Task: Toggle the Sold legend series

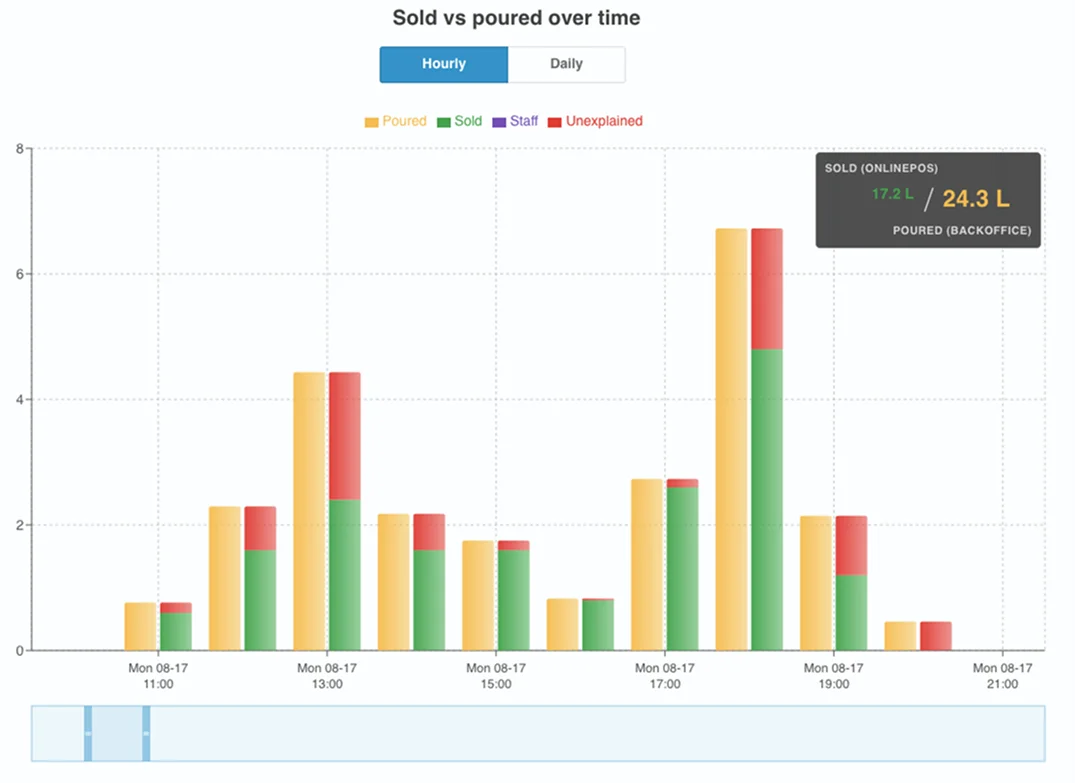Action: click(459, 121)
